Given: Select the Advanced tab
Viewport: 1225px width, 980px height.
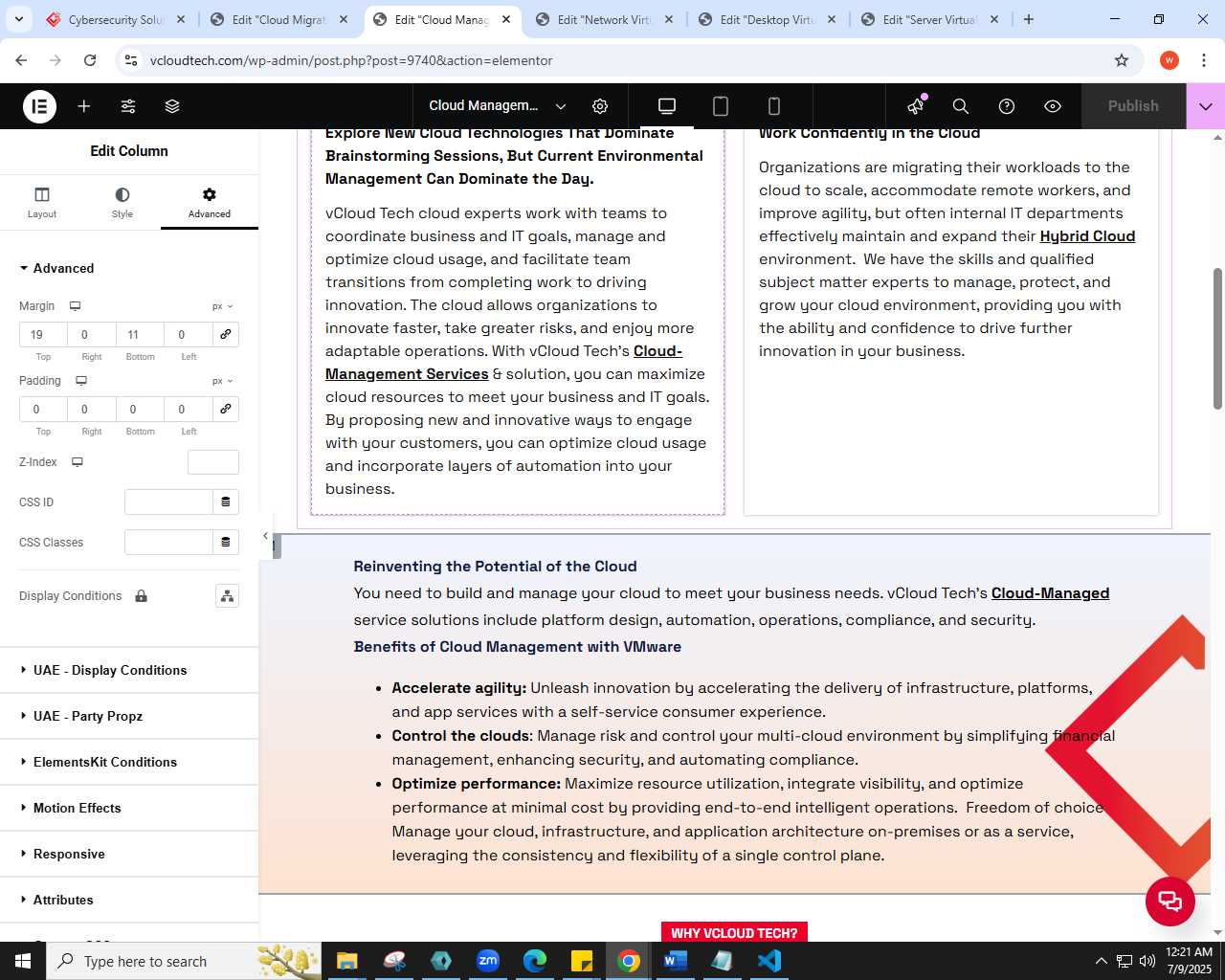Looking at the screenshot, I should point(210,202).
